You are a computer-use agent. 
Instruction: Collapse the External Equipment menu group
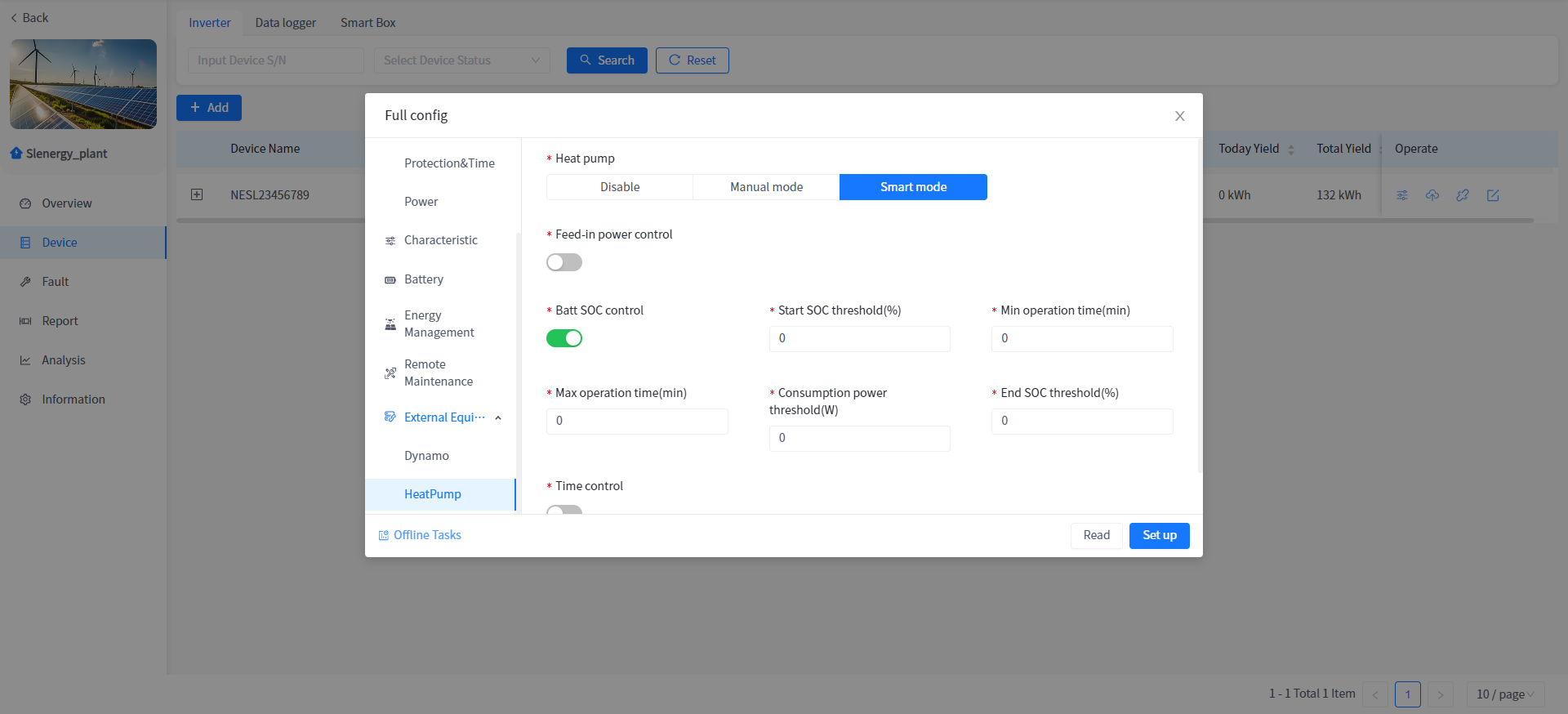[x=498, y=417]
